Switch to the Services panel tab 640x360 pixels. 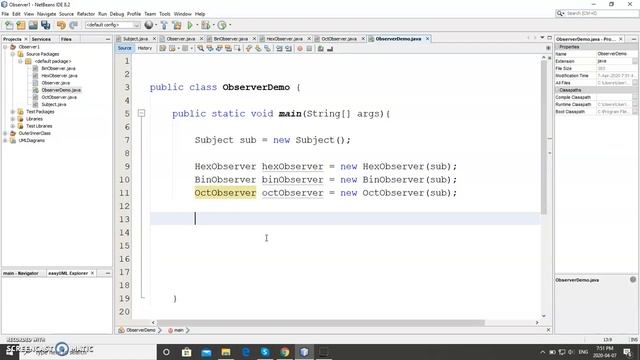tap(41, 39)
